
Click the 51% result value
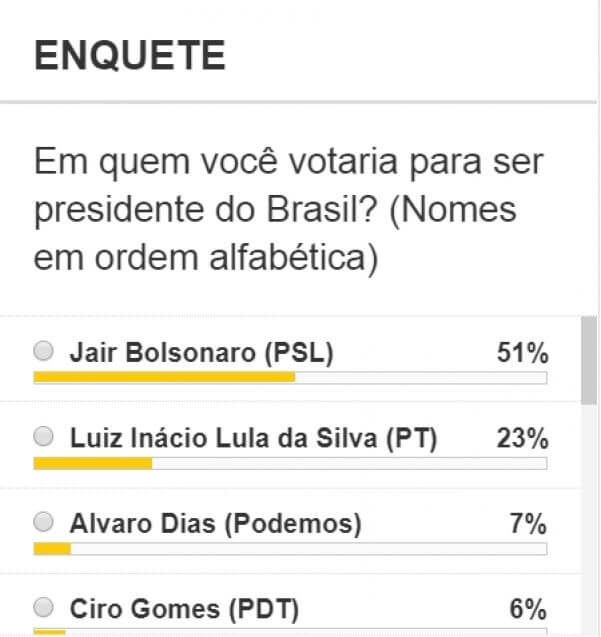point(523,353)
